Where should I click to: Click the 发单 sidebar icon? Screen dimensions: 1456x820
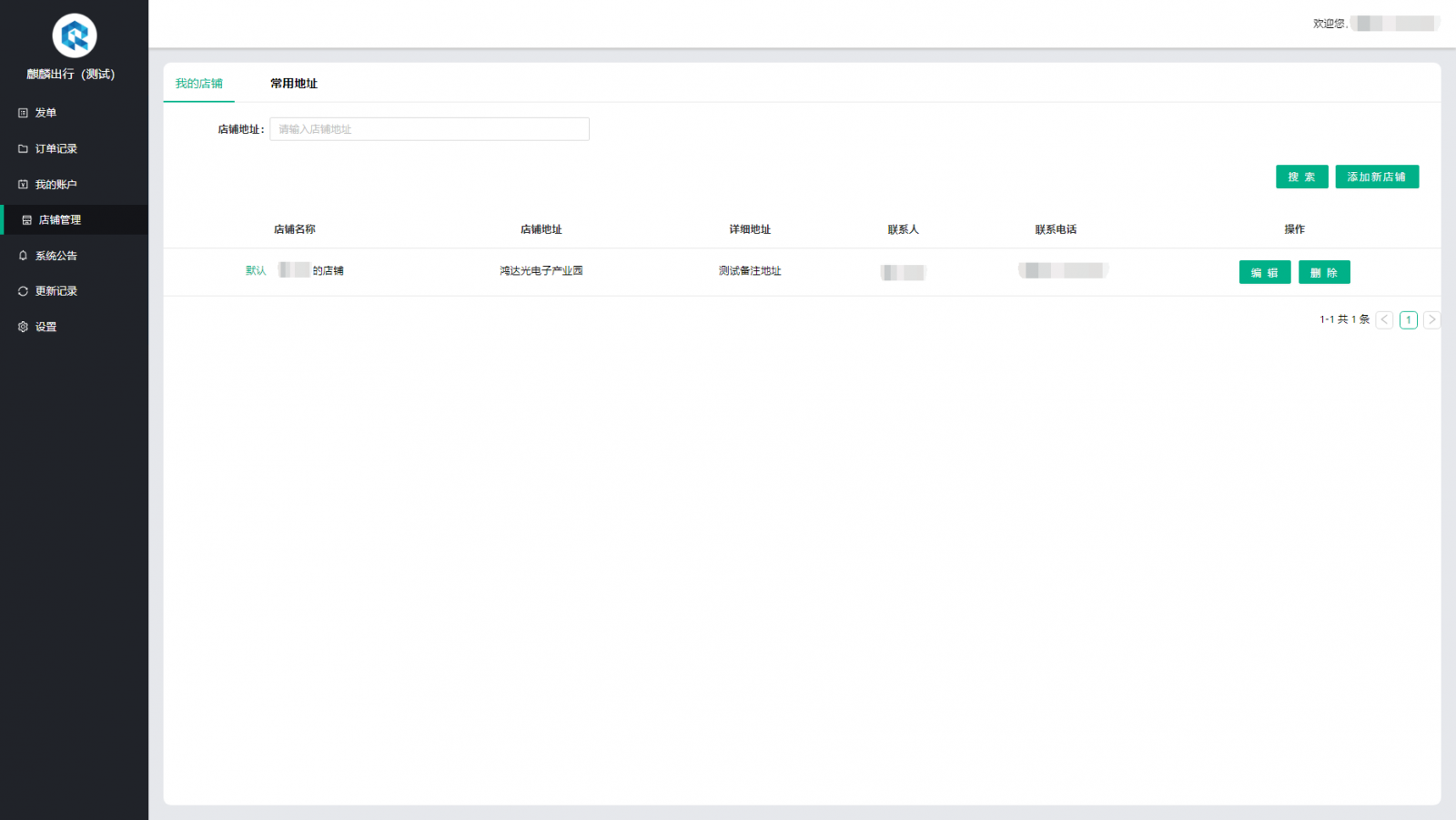point(24,113)
